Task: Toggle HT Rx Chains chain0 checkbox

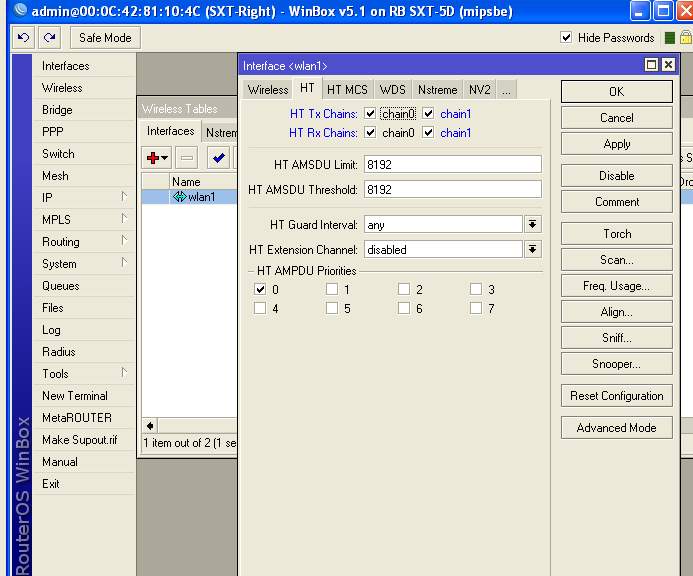Action: (370, 133)
